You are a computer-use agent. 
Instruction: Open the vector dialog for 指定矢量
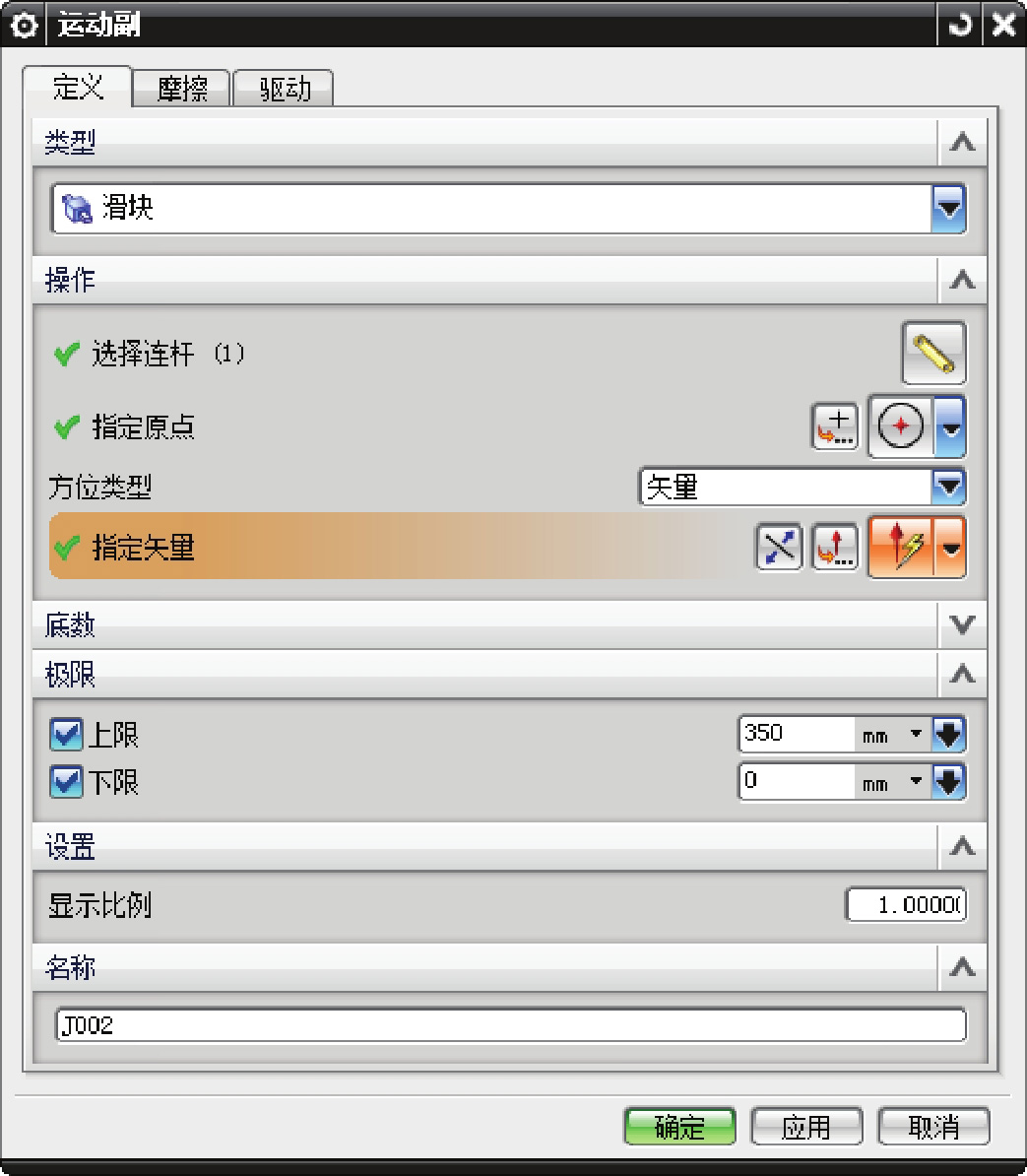(x=835, y=547)
